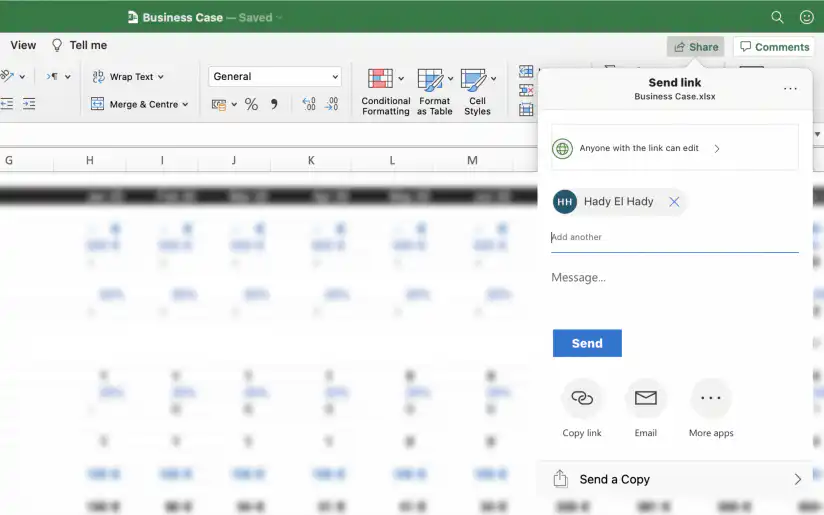Select column M header
This screenshot has height=515, width=824.
(x=472, y=160)
